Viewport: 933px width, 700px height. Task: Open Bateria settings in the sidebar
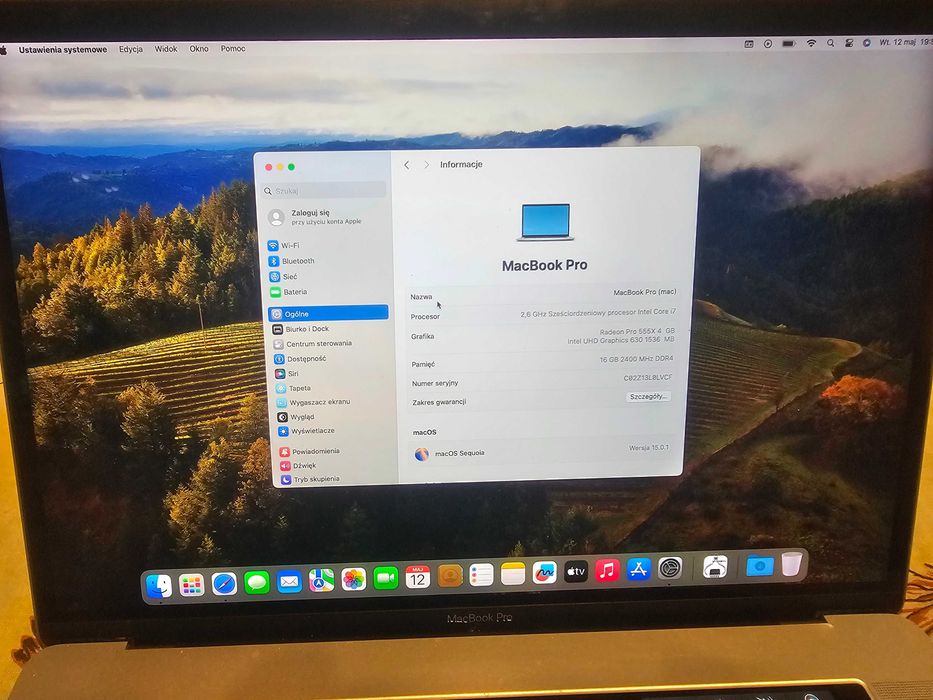pyautogui.click(x=289, y=292)
